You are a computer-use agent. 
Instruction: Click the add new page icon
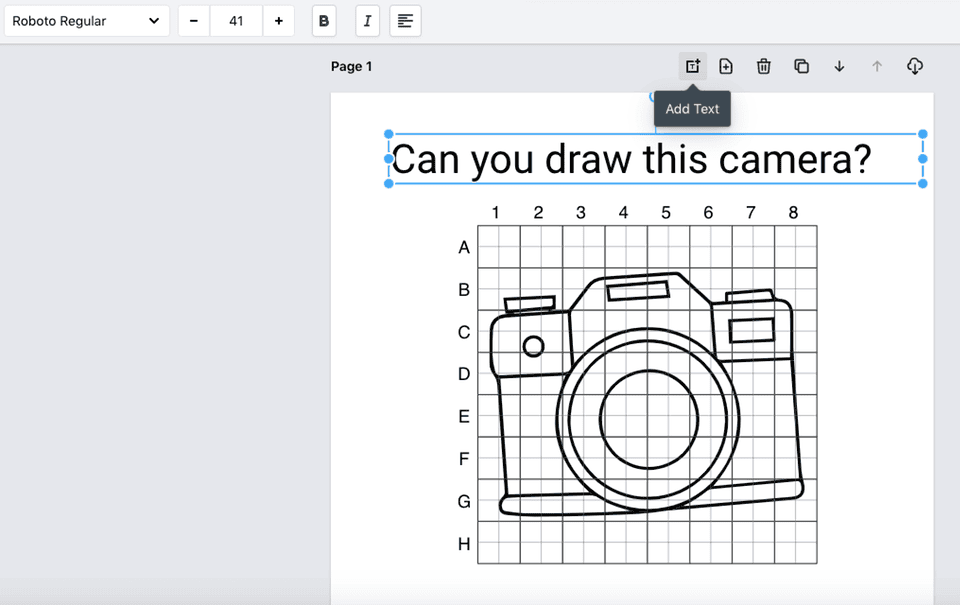[x=726, y=66]
